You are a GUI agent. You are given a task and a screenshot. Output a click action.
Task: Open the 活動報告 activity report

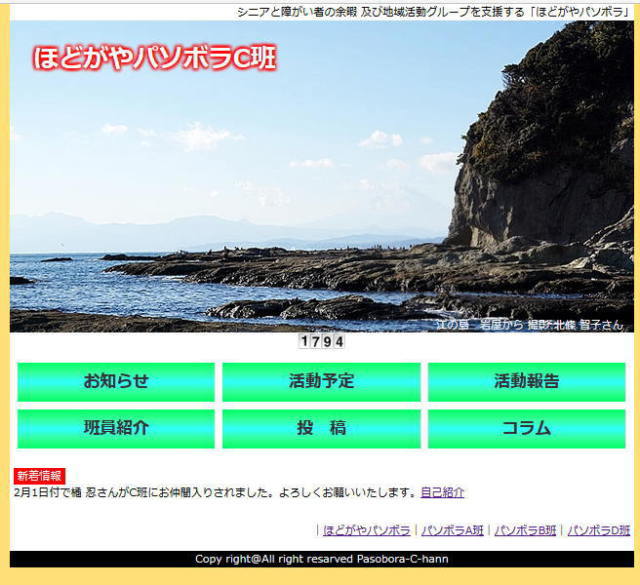526,381
